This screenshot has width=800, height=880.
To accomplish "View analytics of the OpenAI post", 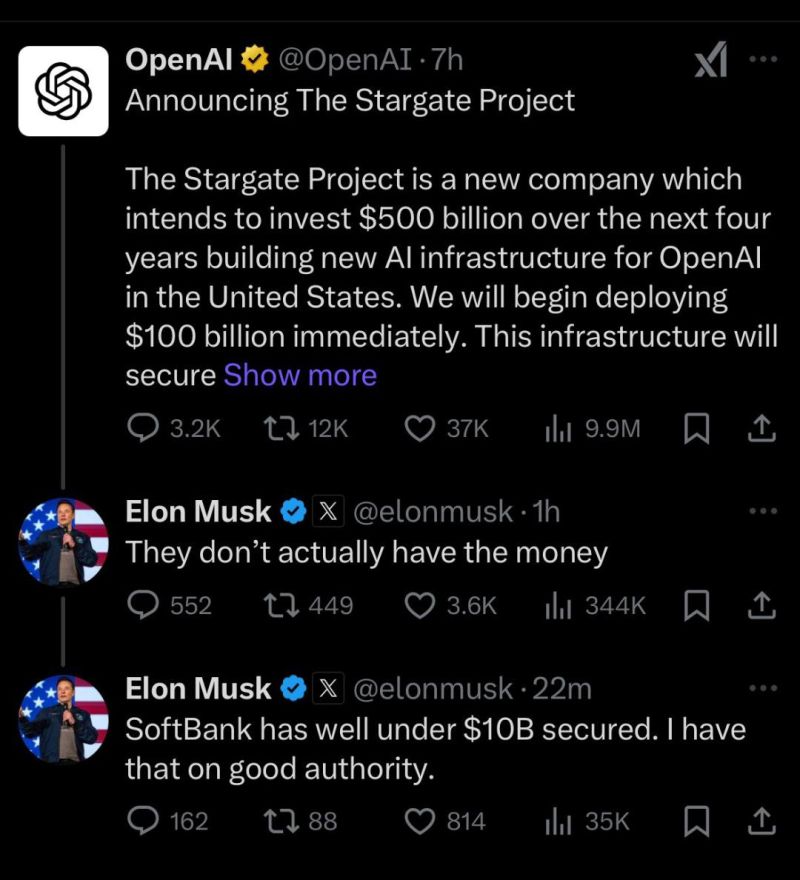I will pyautogui.click(x=557, y=429).
